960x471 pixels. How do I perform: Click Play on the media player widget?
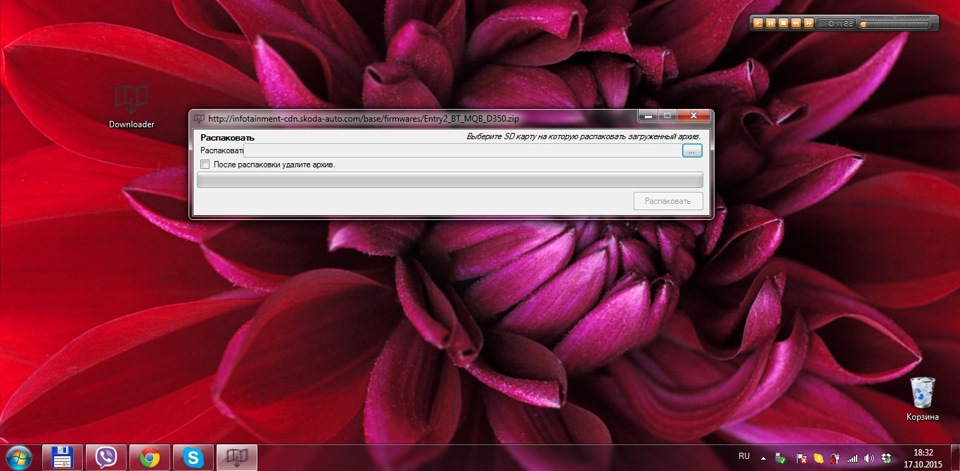(758, 23)
